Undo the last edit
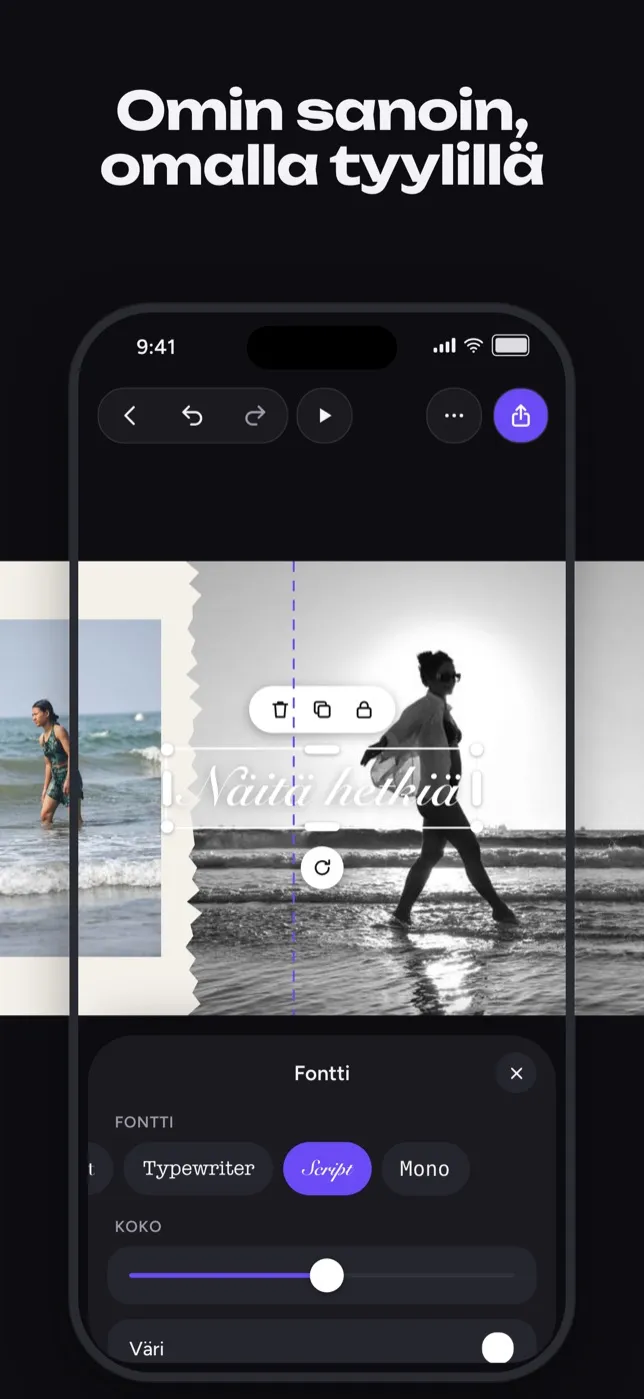Screen dimensions: 644x1399 click(x=192, y=416)
